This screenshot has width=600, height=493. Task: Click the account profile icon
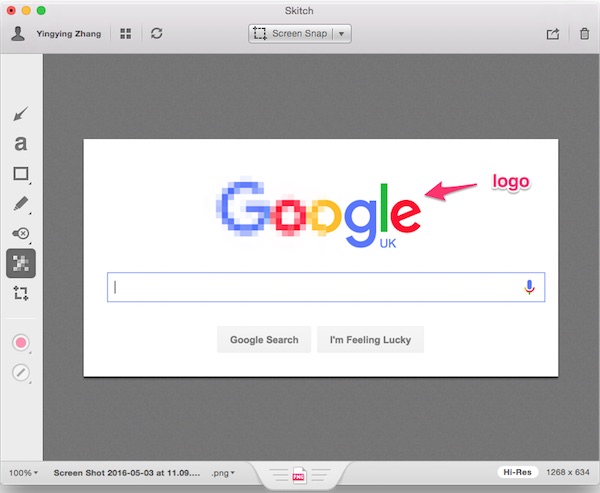(18, 34)
